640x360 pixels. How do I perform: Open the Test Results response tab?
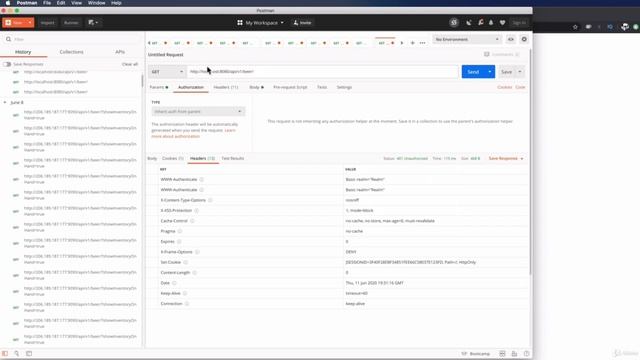[233, 158]
